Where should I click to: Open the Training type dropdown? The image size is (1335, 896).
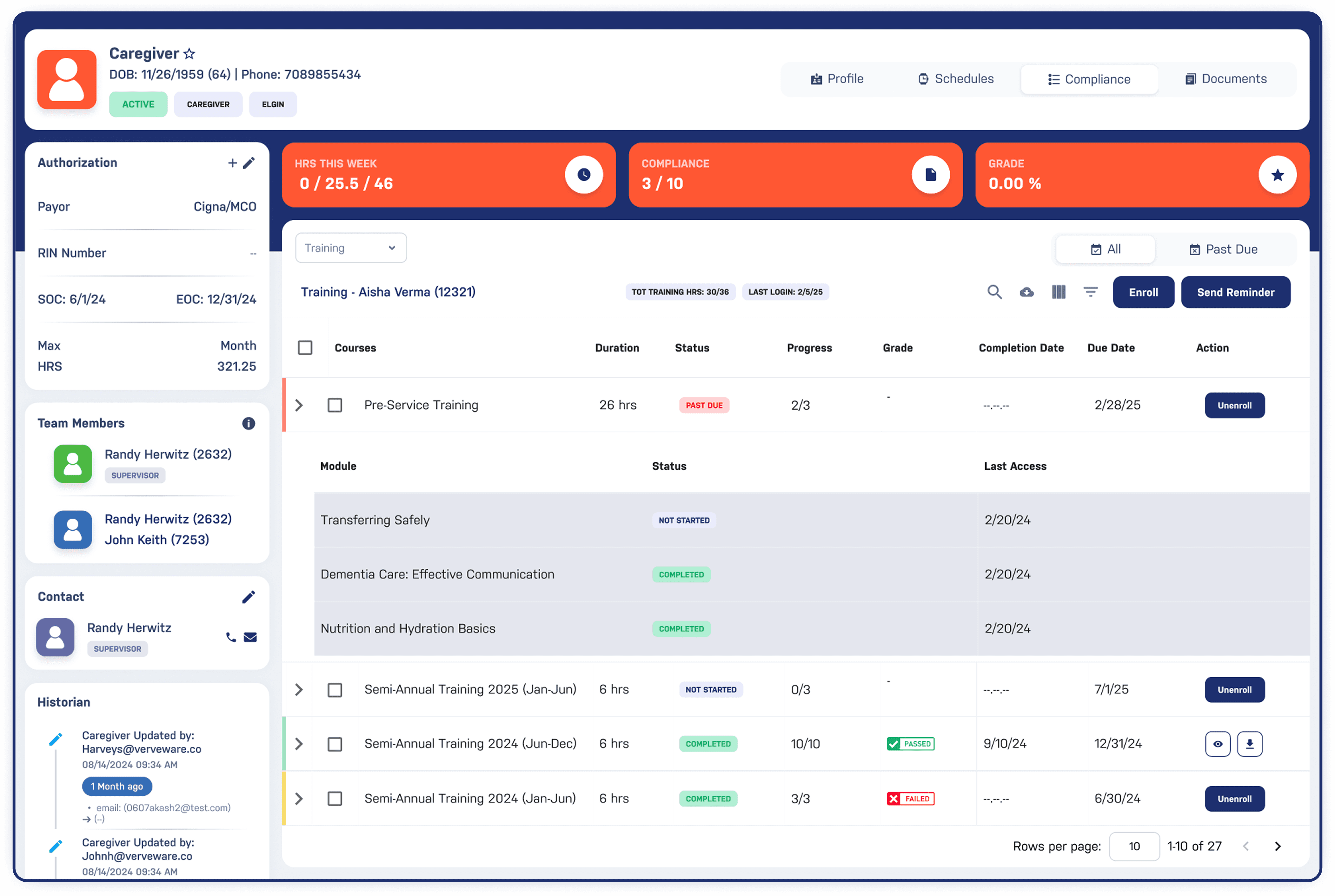coord(350,248)
